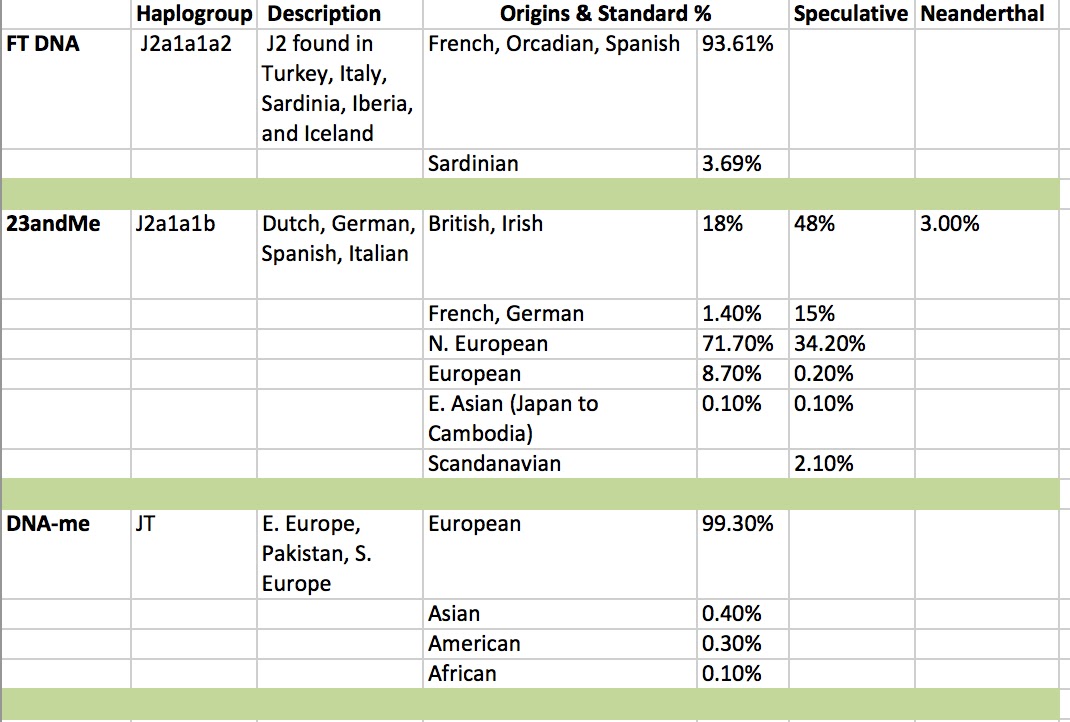Select the 23andMe row label cell
The height and width of the screenshot is (722, 1070).
click(53, 224)
